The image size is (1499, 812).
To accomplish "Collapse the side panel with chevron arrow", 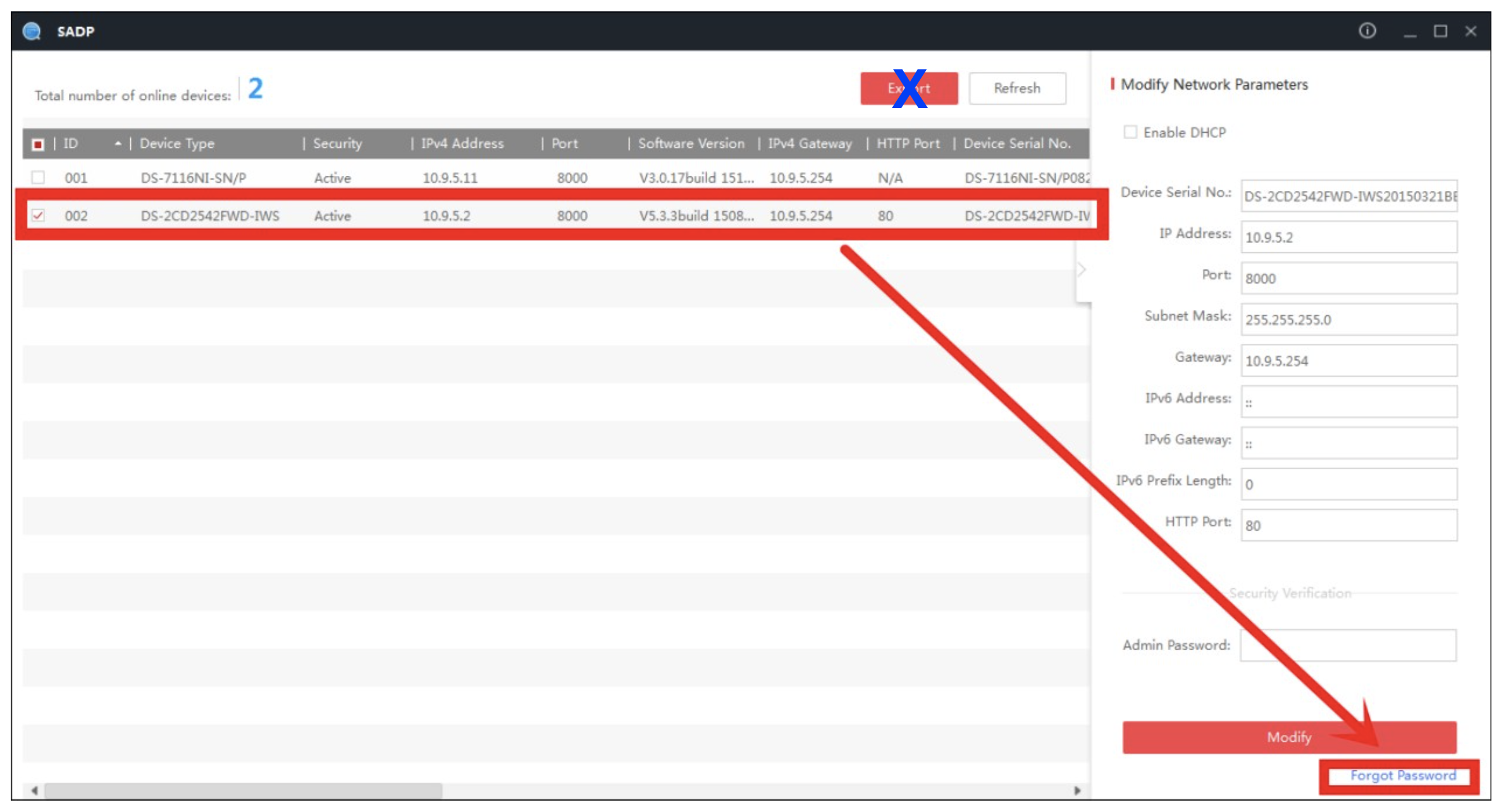I will pyautogui.click(x=1082, y=270).
